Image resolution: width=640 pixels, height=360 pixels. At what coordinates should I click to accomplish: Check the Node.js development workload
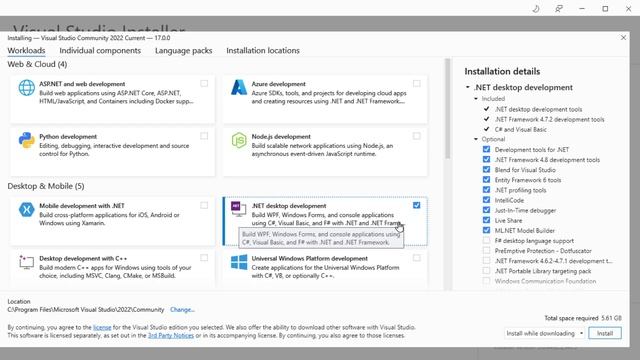pyautogui.click(x=416, y=136)
